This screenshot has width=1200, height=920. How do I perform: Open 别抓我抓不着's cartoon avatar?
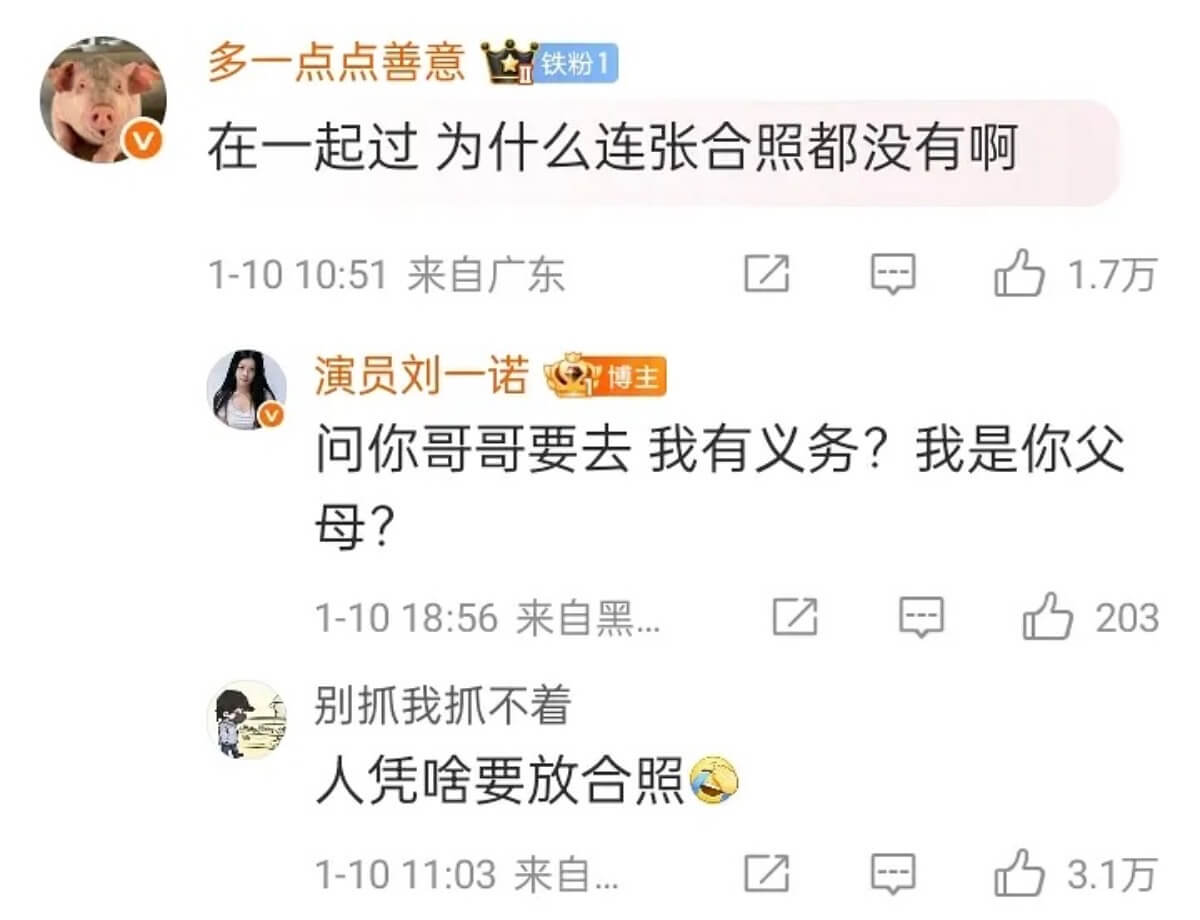[x=246, y=720]
